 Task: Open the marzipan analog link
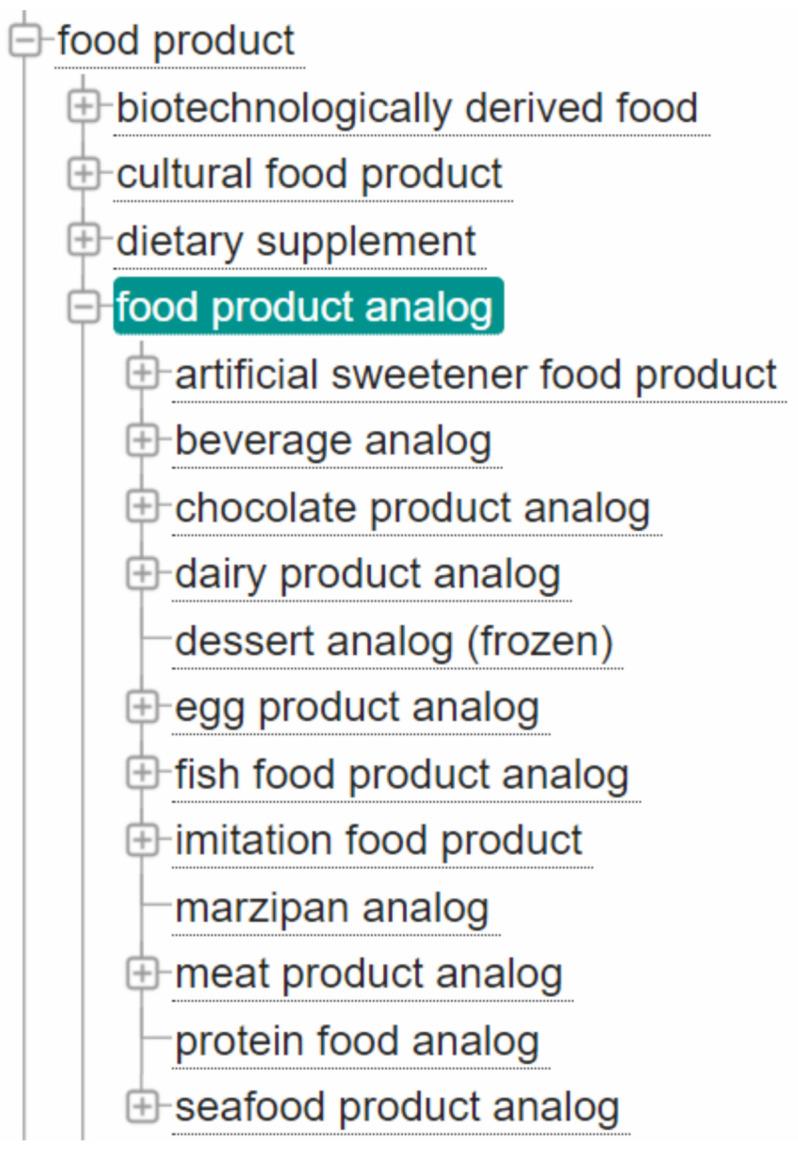pyautogui.click(x=332, y=908)
